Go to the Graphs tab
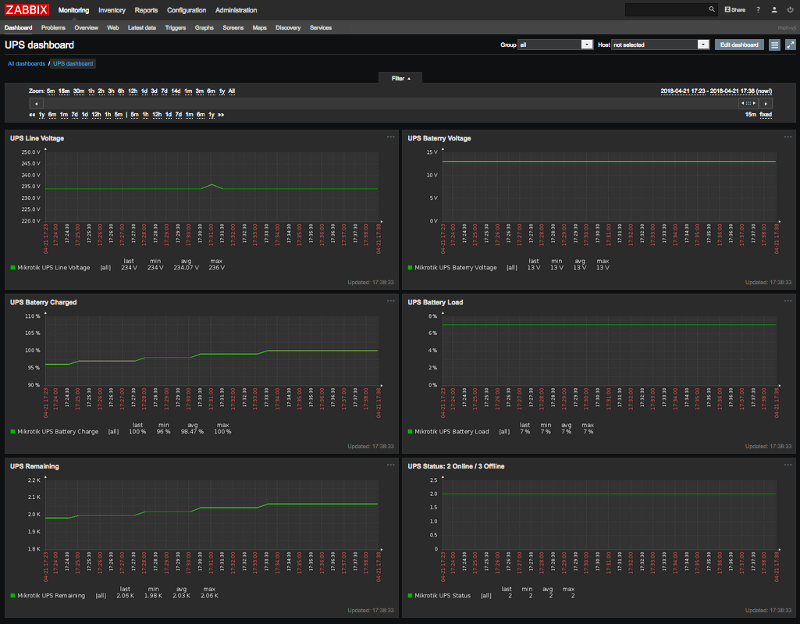Screen dimensions: 800x624 point(204,28)
